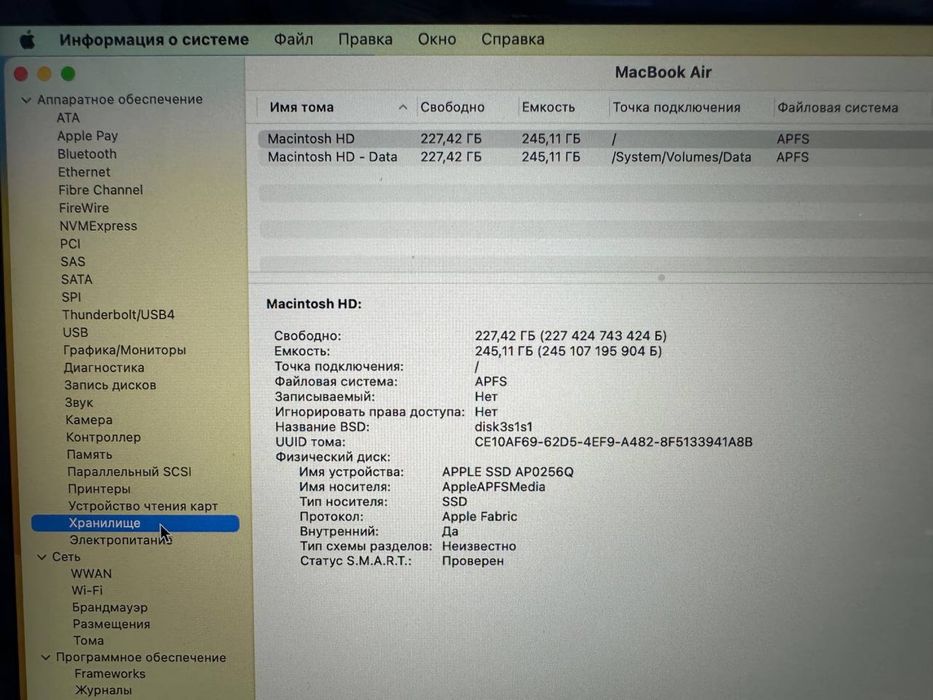Select NVMExpress in sidebar
The width and height of the screenshot is (933, 700).
(98, 226)
